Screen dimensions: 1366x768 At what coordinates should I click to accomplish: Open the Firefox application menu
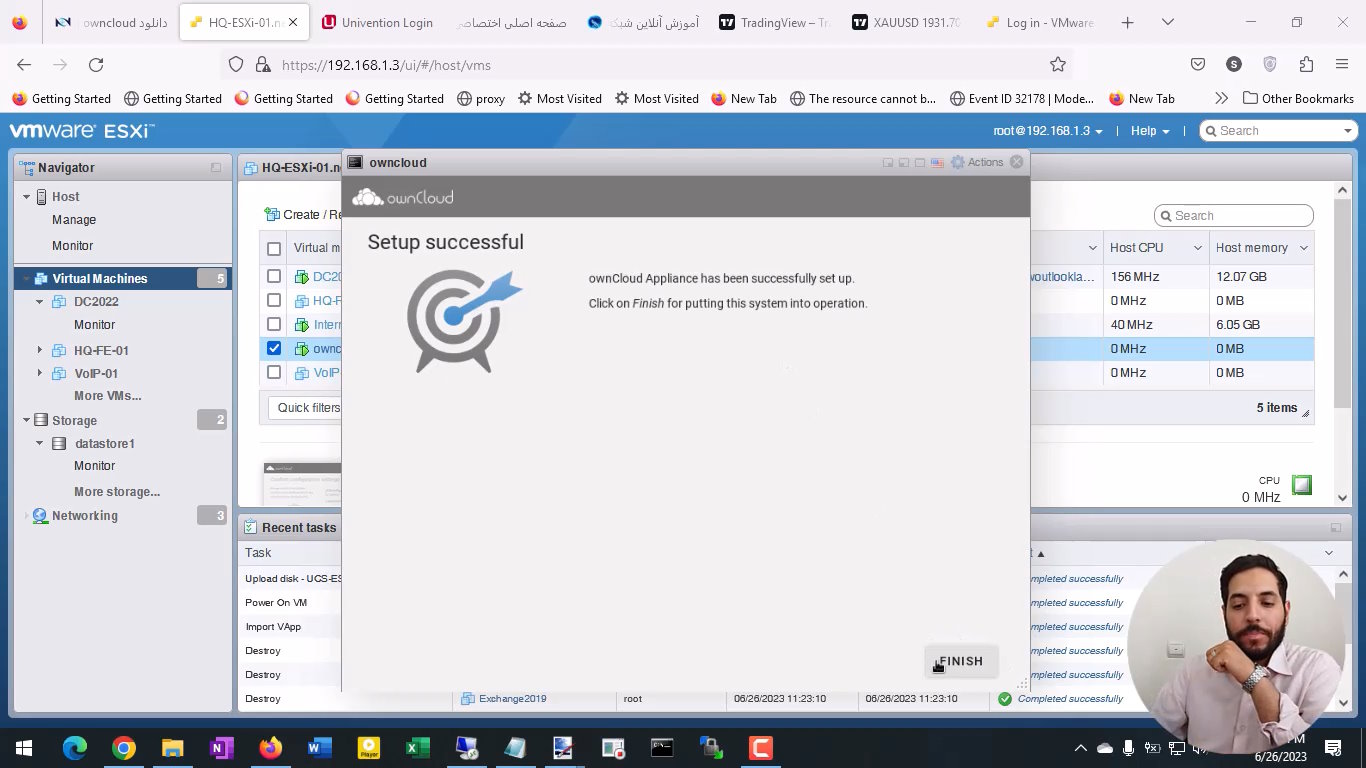[x=1342, y=64]
